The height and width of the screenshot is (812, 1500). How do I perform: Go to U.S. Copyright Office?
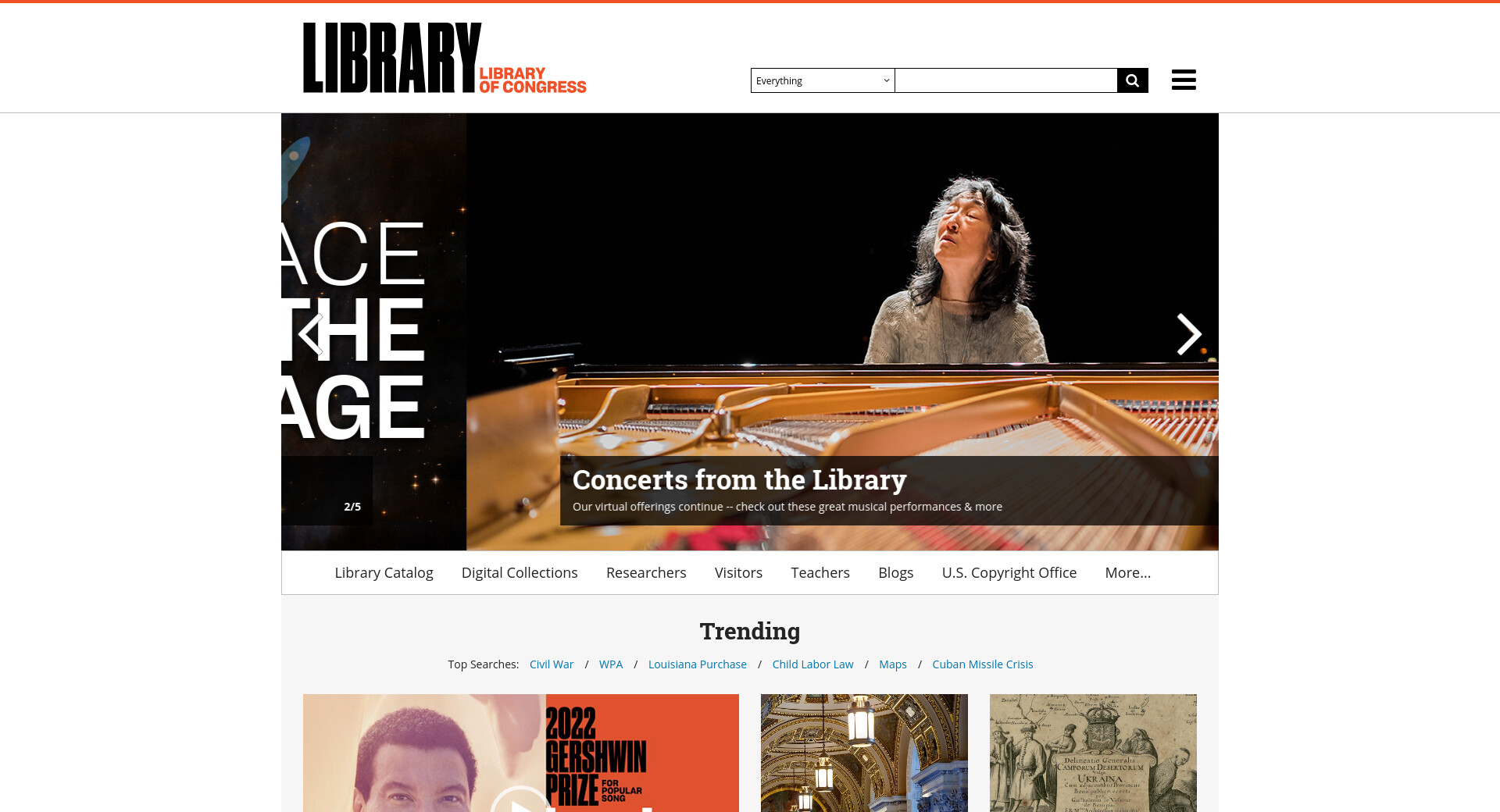[x=1009, y=572]
